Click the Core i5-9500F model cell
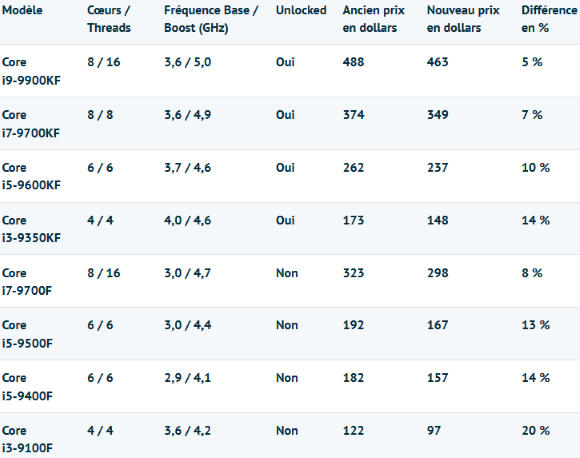The width and height of the screenshot is (580, 458). pyautogui.click(x=27, y=334)
